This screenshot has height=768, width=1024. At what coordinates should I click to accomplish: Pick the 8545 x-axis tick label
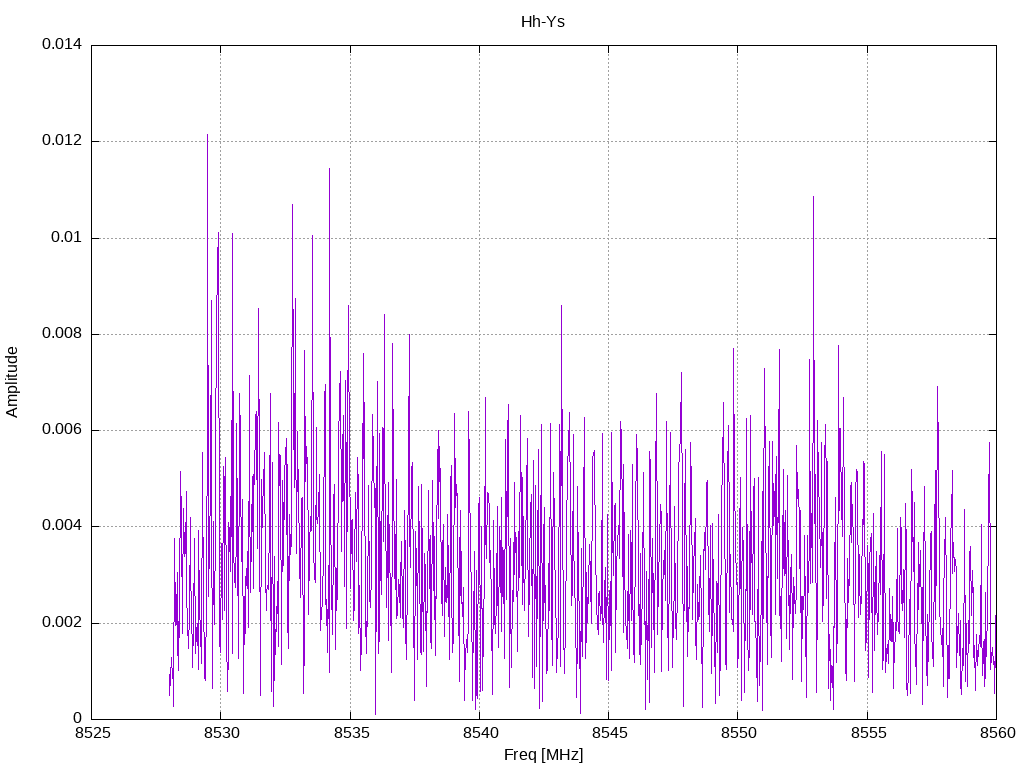608,733
